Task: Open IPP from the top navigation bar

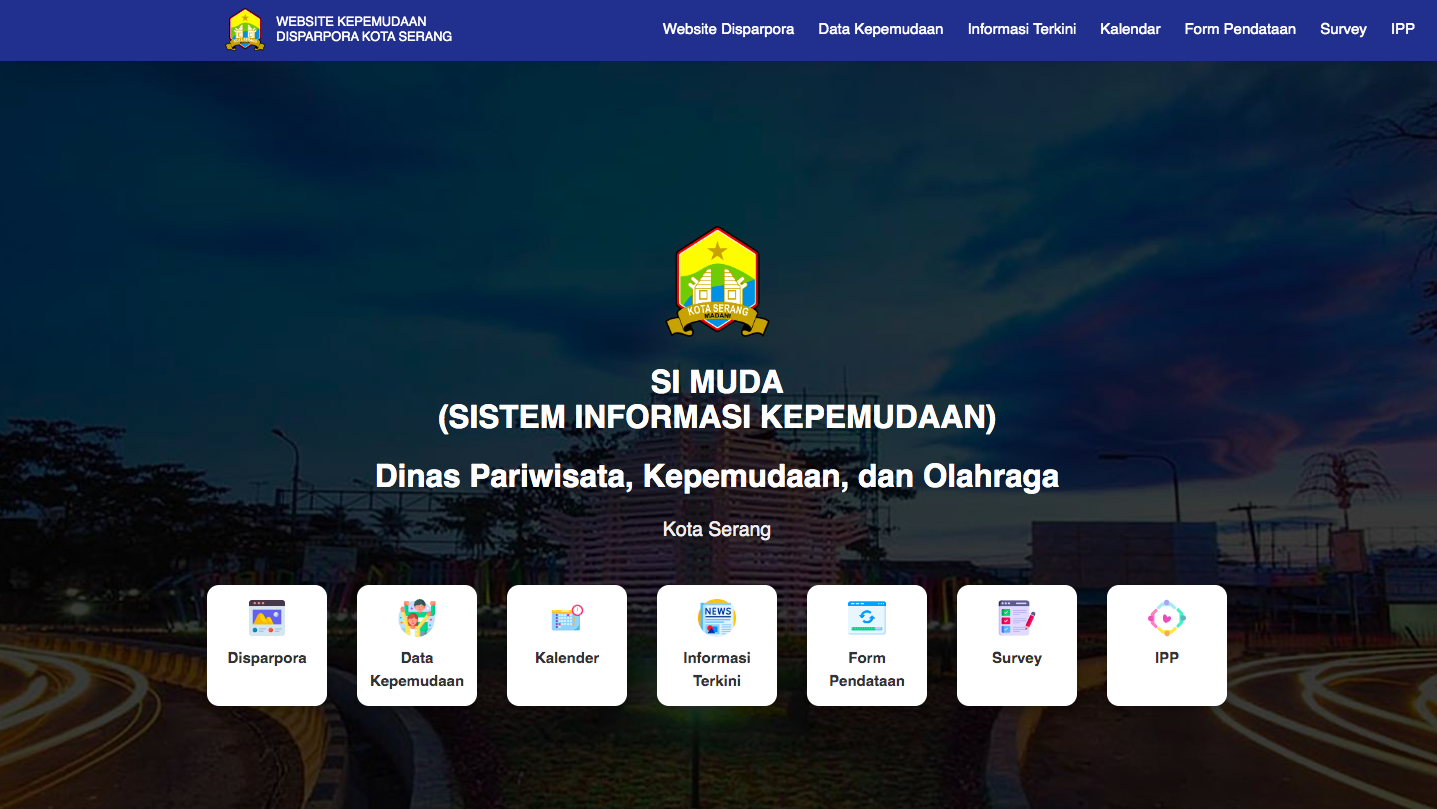Action: tap(1402, 29)
